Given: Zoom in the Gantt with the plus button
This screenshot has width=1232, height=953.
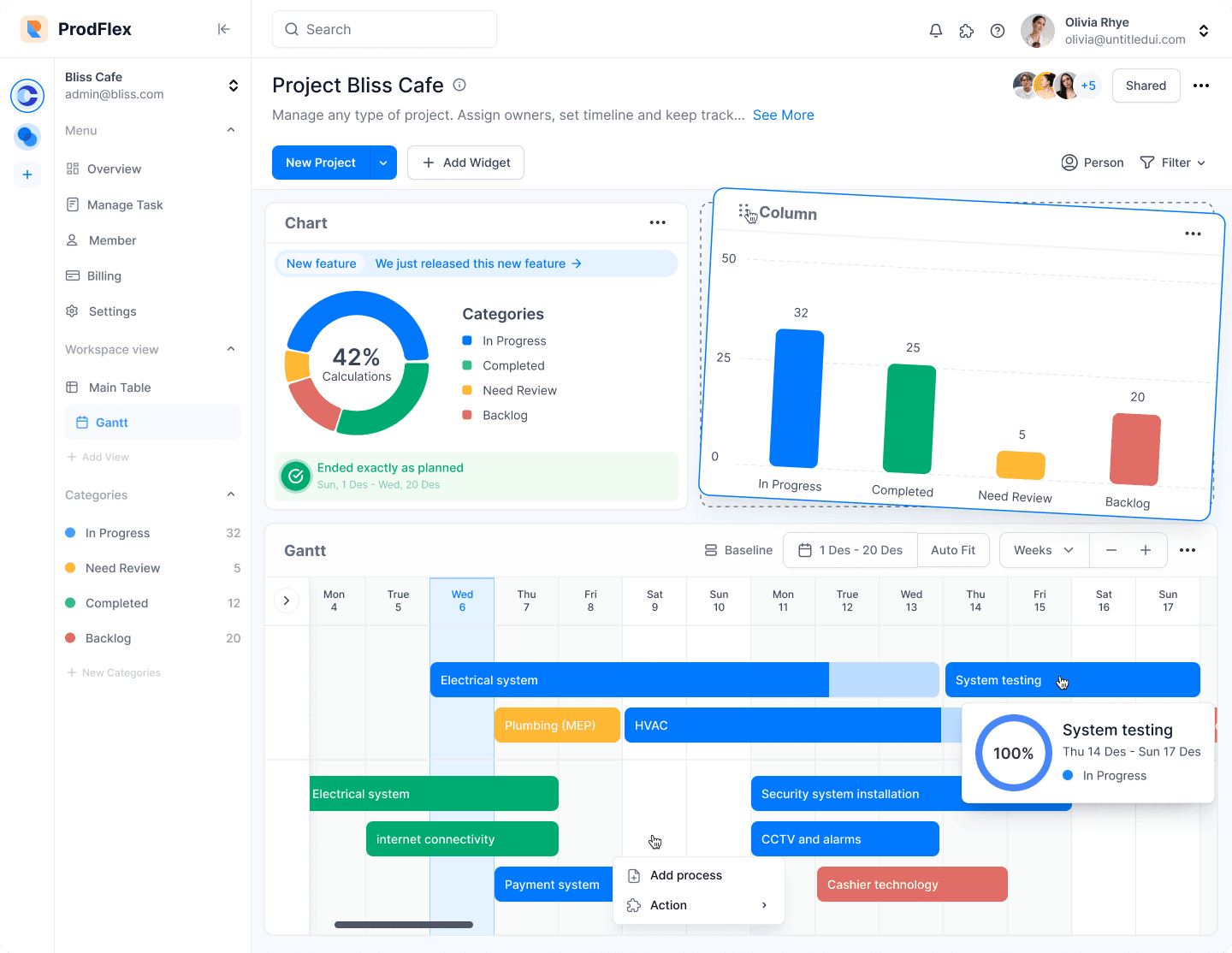Looking at the screenshot, I should [x=1146, y=550].
